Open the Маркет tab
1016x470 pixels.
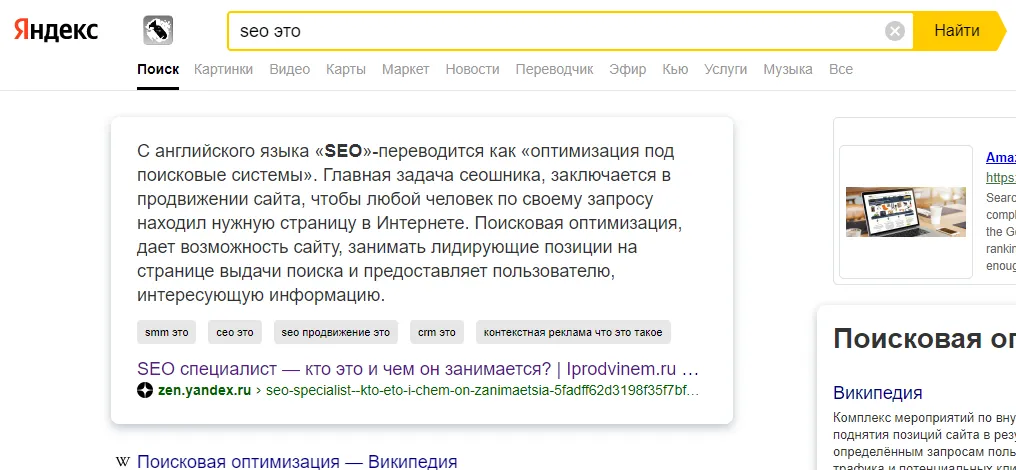(x=406, y=69)
